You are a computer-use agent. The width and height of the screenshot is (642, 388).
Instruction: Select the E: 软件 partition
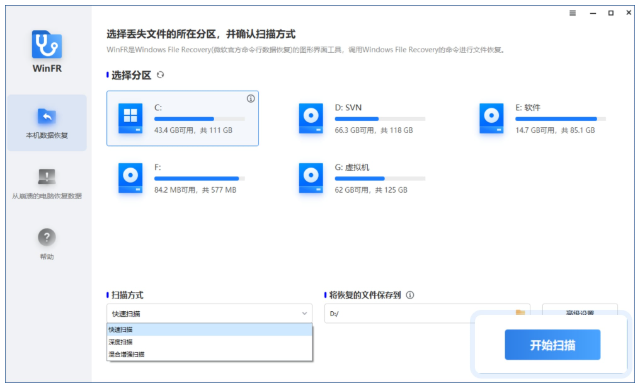(543, 118)
